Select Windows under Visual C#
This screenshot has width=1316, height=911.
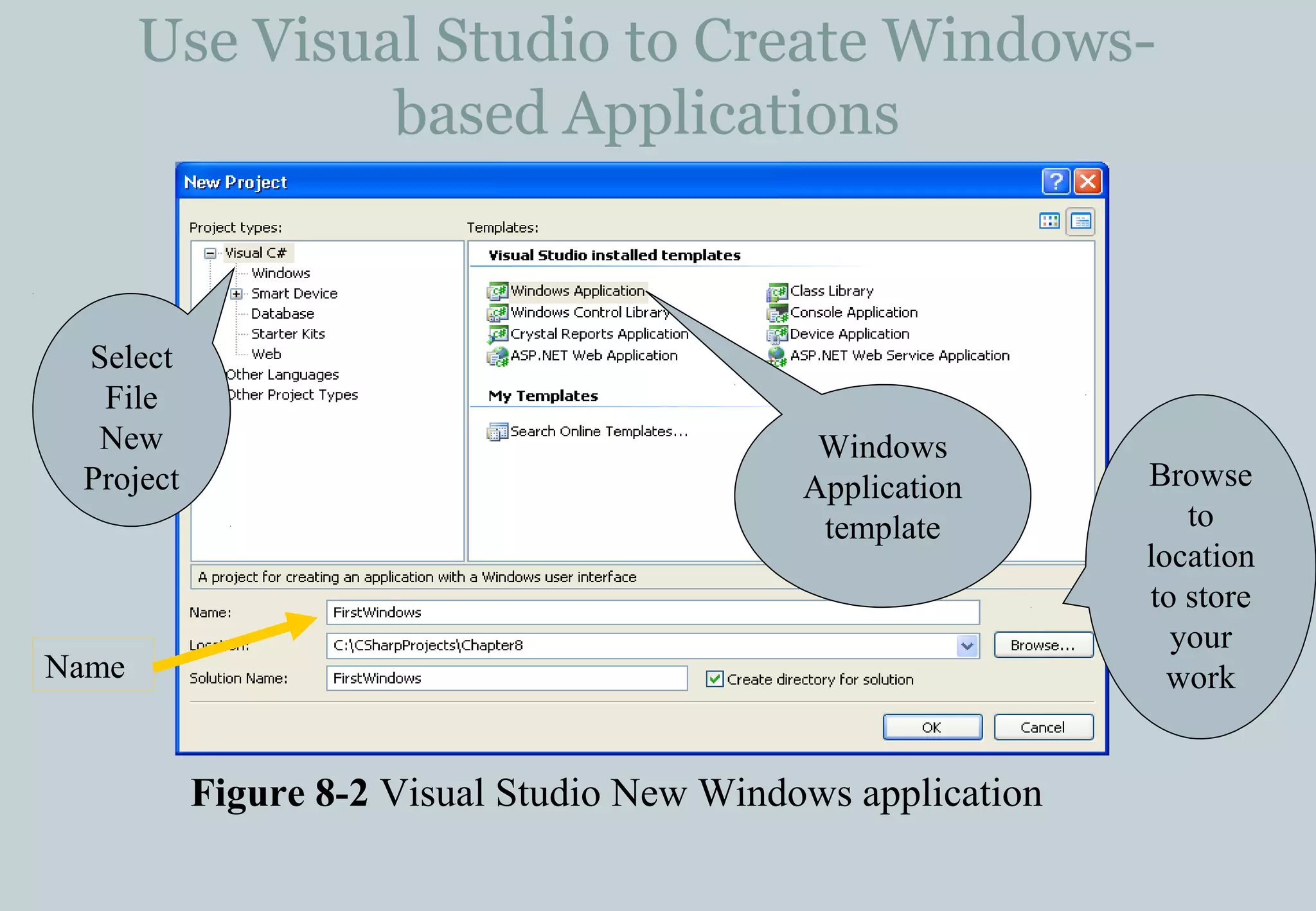(x=281, y=274)
